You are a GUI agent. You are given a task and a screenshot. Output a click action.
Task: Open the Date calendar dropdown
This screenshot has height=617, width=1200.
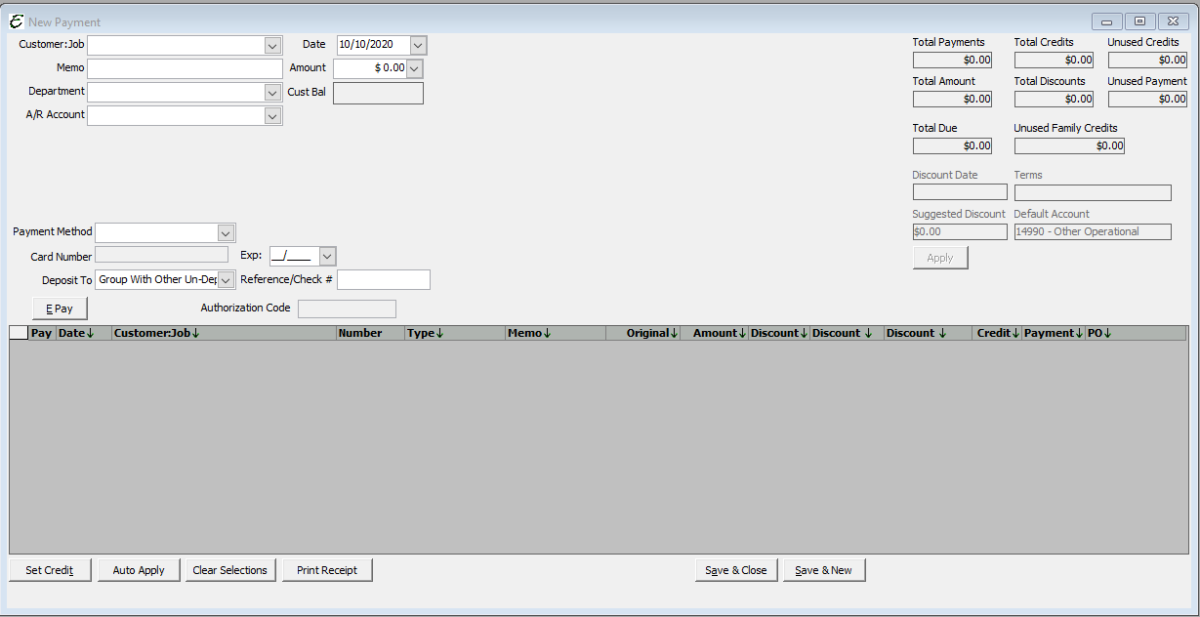(417, 44)
